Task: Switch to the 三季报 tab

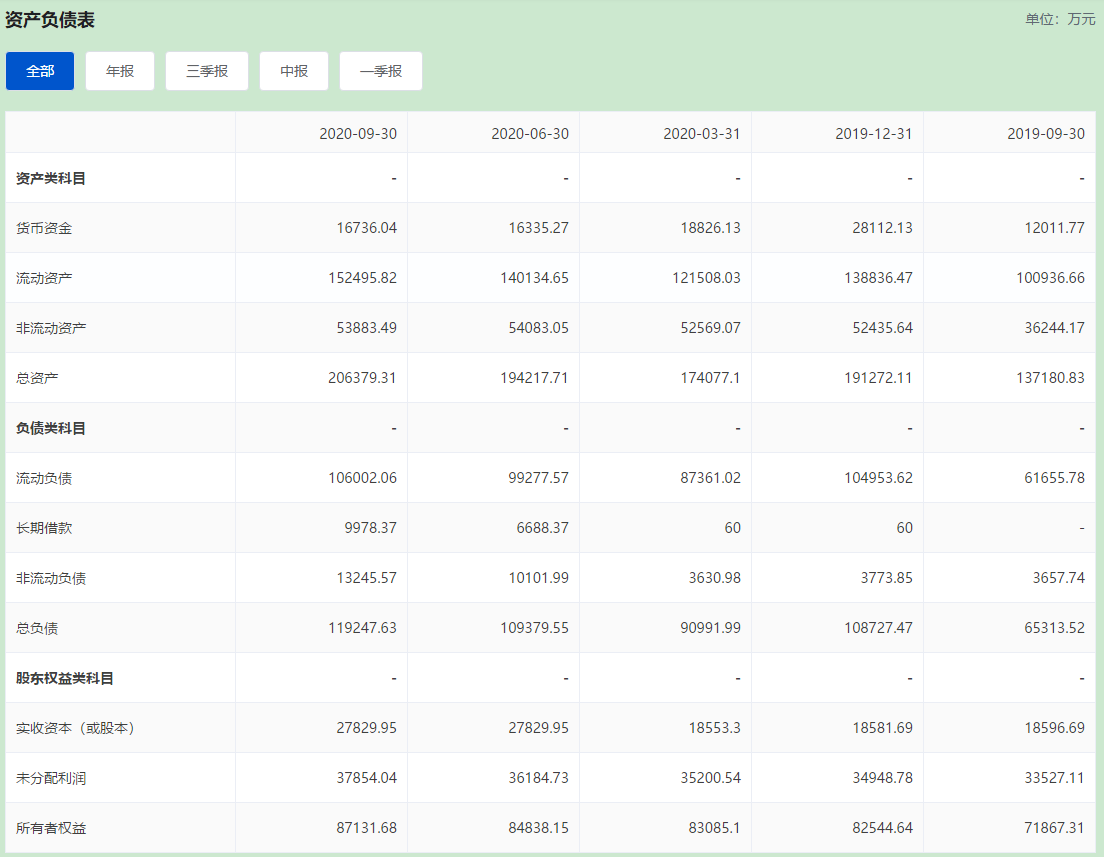Action: 207,71
